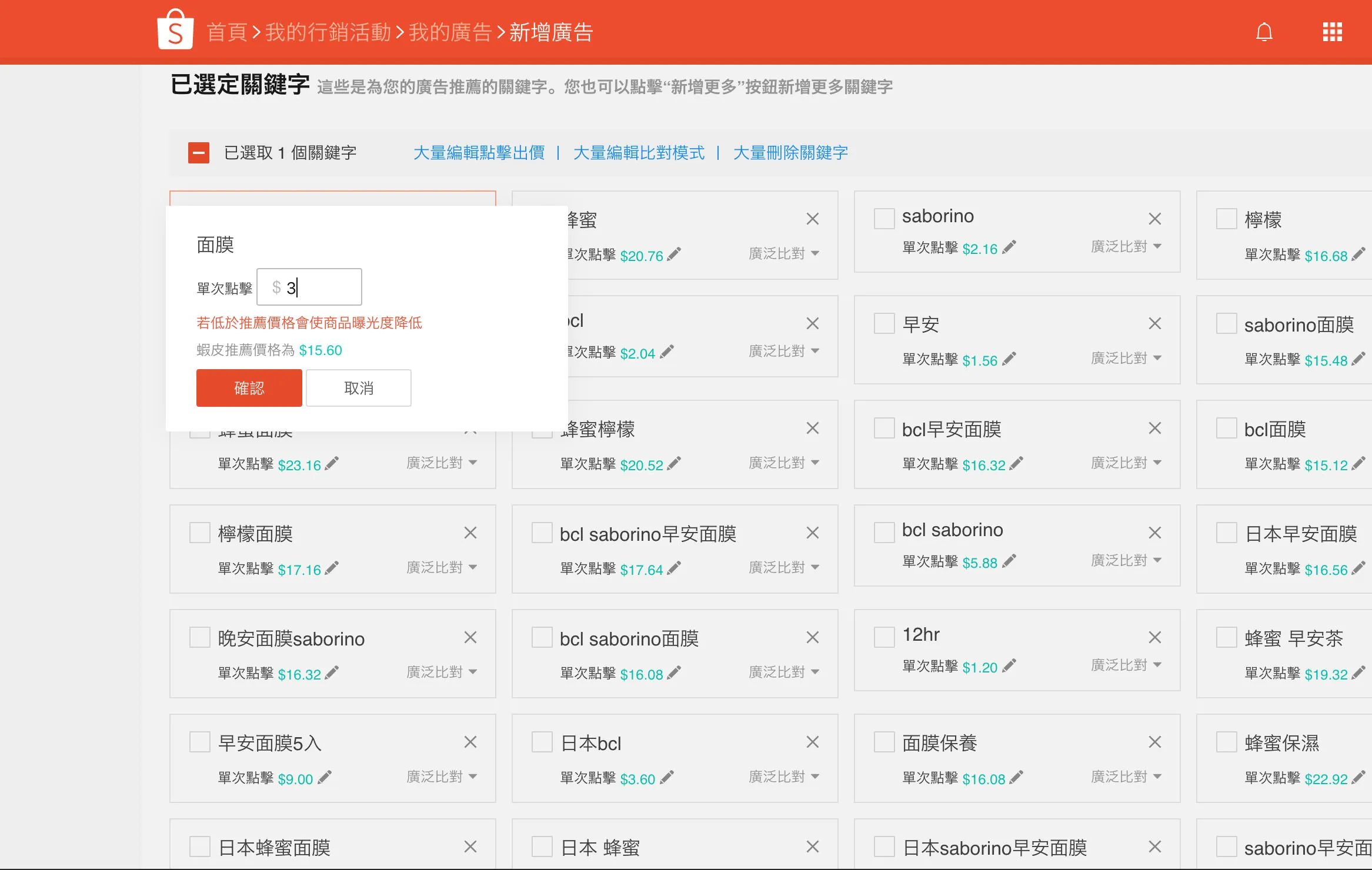Open 大量編輯點擊出價
Image resolution: width=1372 pixels, height=870 pixels.
tap(479, 153)
